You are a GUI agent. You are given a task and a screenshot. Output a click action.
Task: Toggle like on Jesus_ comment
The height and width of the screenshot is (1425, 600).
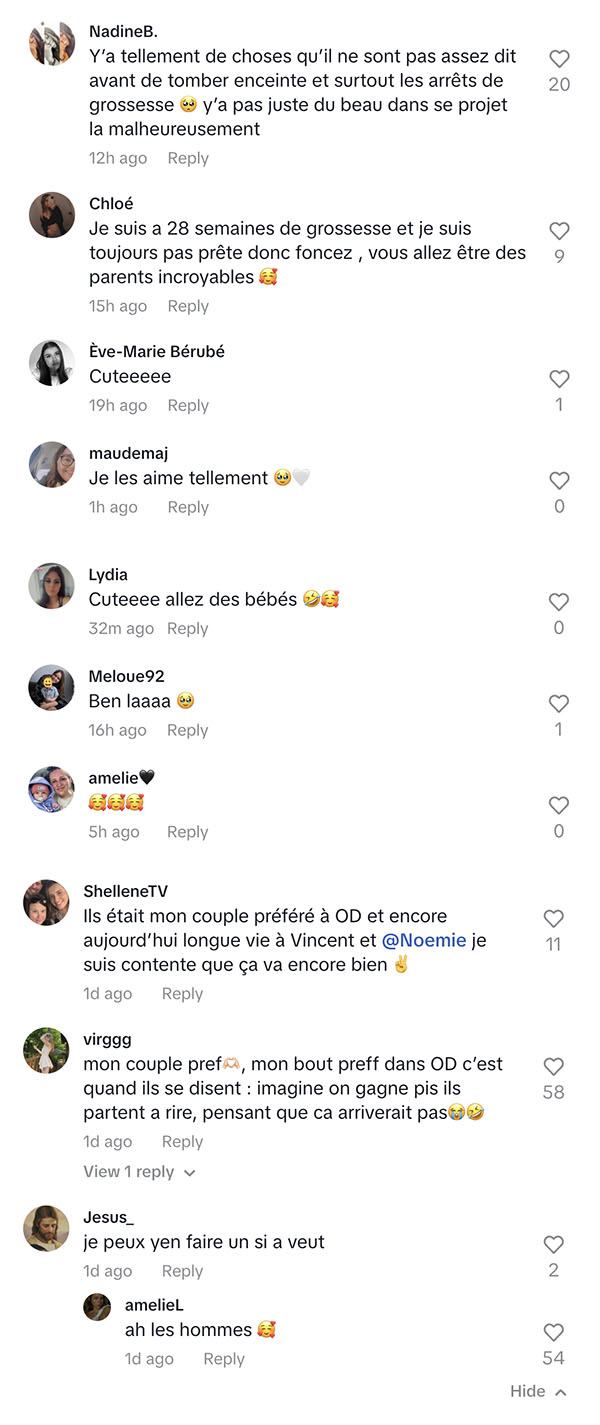[553, 1245]
